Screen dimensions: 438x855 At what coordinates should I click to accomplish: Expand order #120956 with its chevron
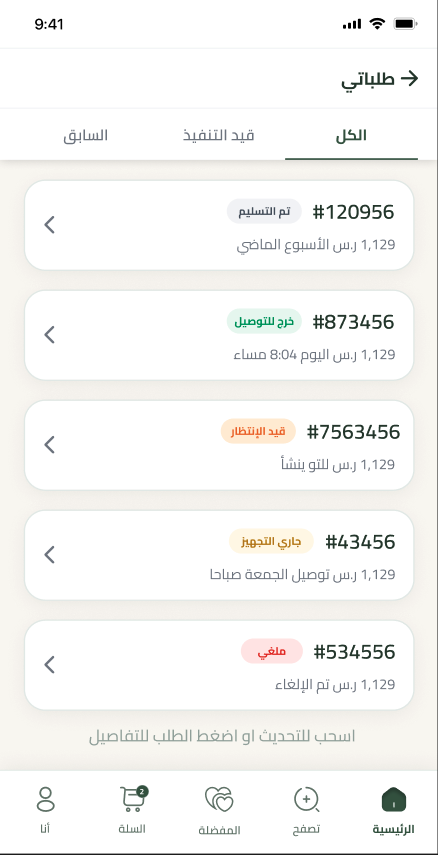click(x=50, y=225)
